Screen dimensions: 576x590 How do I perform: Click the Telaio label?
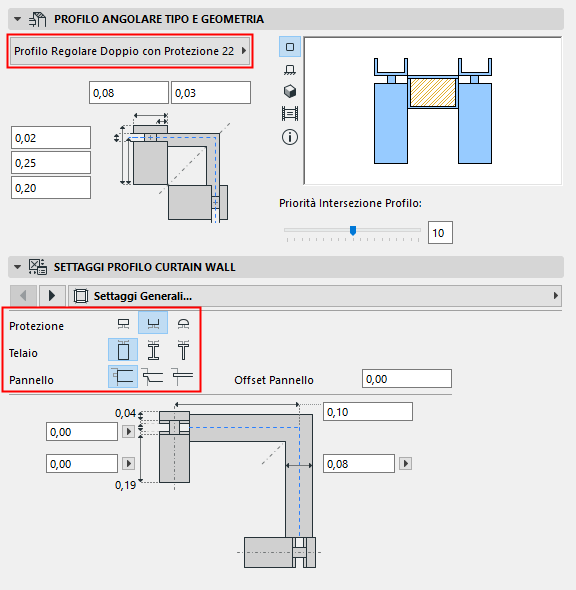coord(23,353)
